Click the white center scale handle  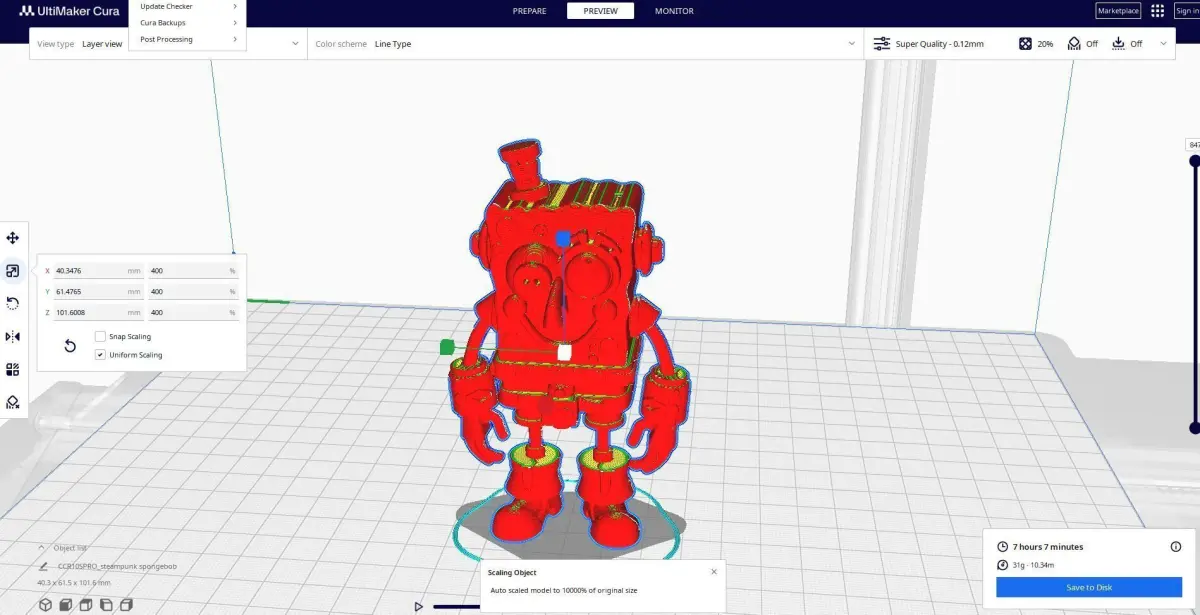tap(564, 352)
